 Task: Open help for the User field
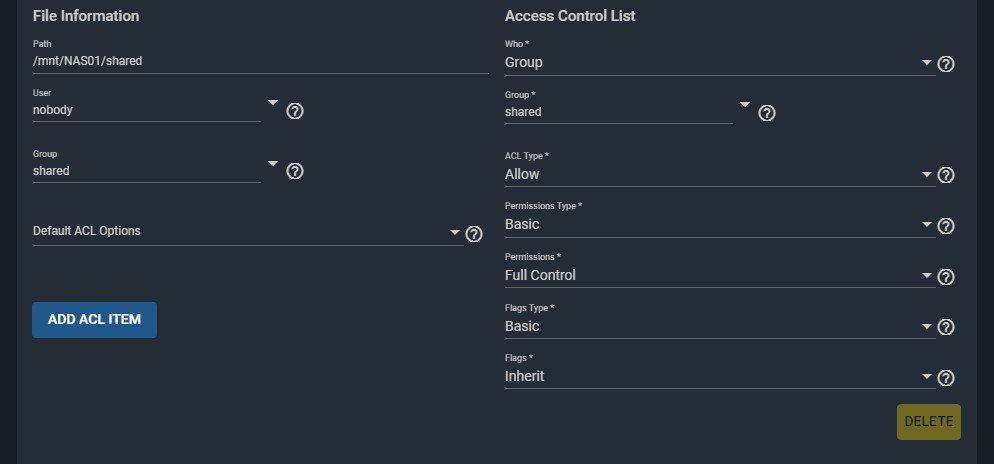(295, 111)
